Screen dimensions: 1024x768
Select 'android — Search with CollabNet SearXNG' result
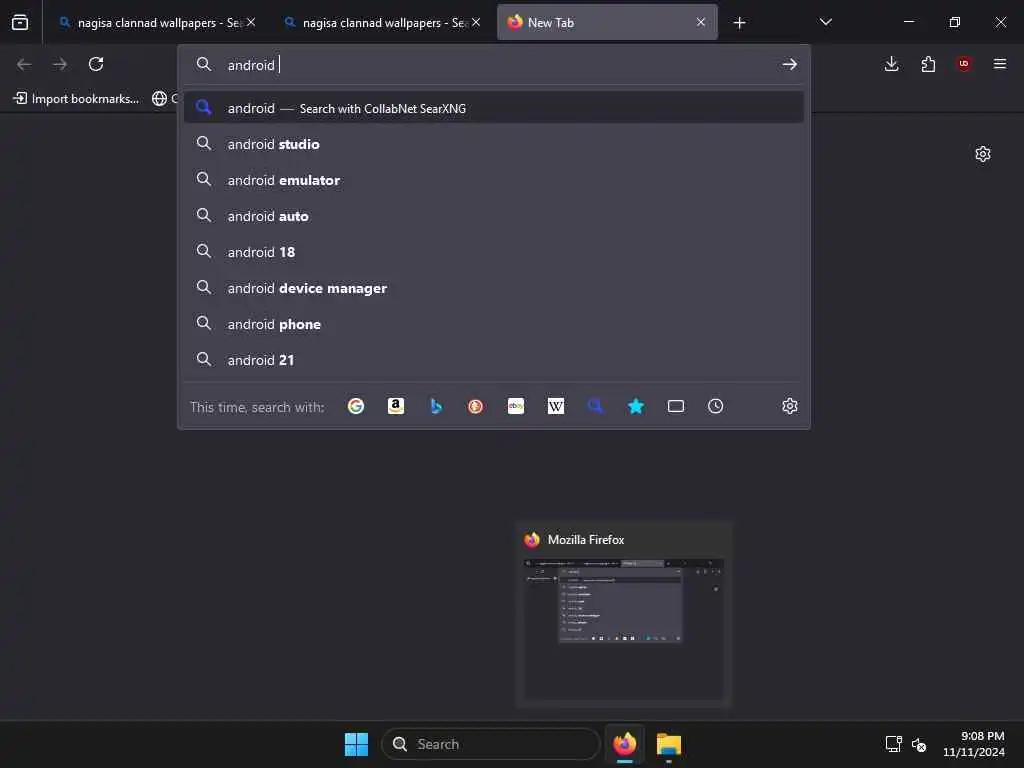pos(494,108)
